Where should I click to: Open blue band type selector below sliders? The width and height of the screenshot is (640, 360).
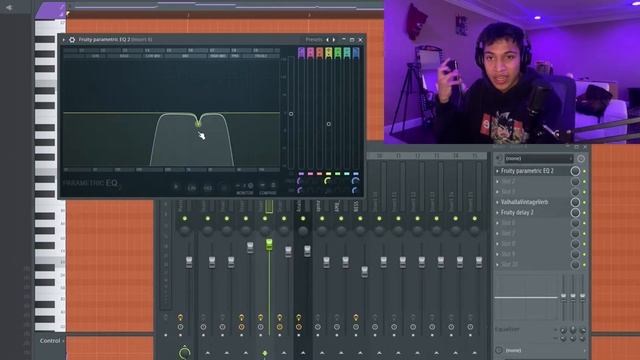coord(356,174)
